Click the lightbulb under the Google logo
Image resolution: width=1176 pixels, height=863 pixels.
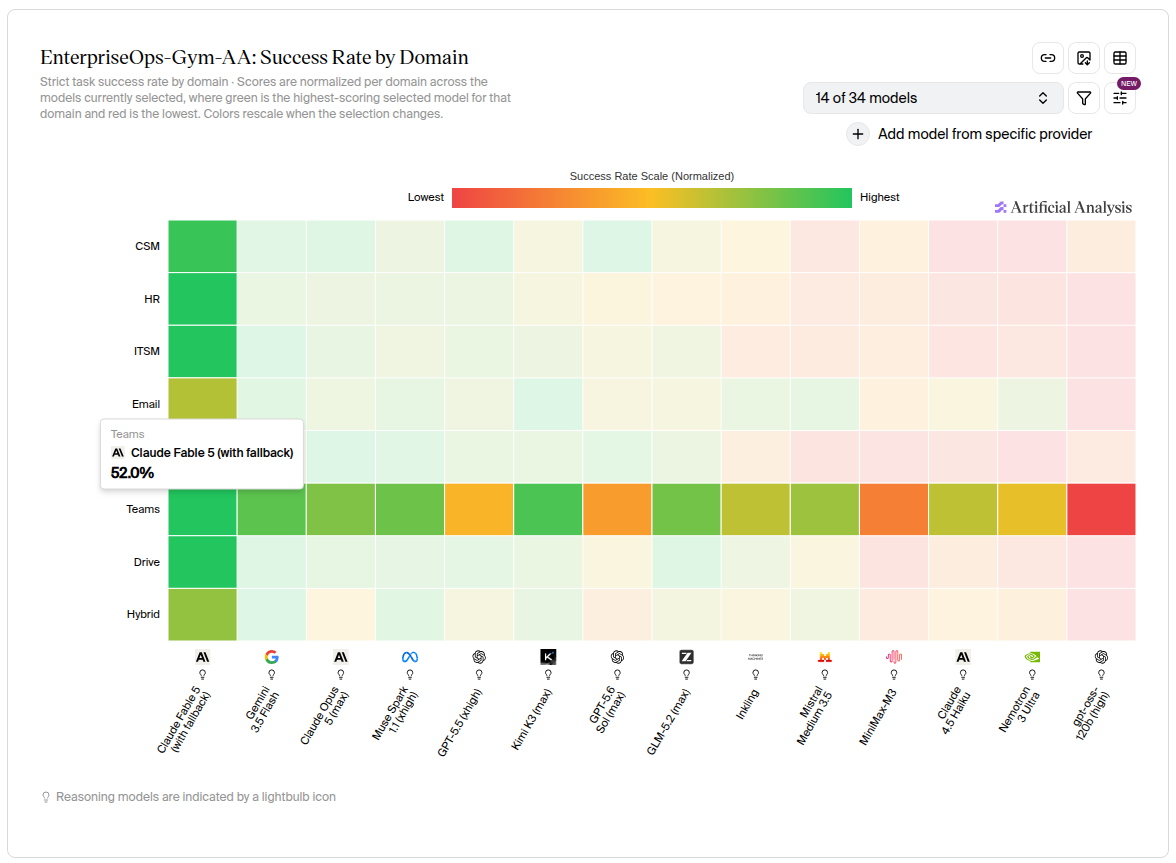[272, 675]
